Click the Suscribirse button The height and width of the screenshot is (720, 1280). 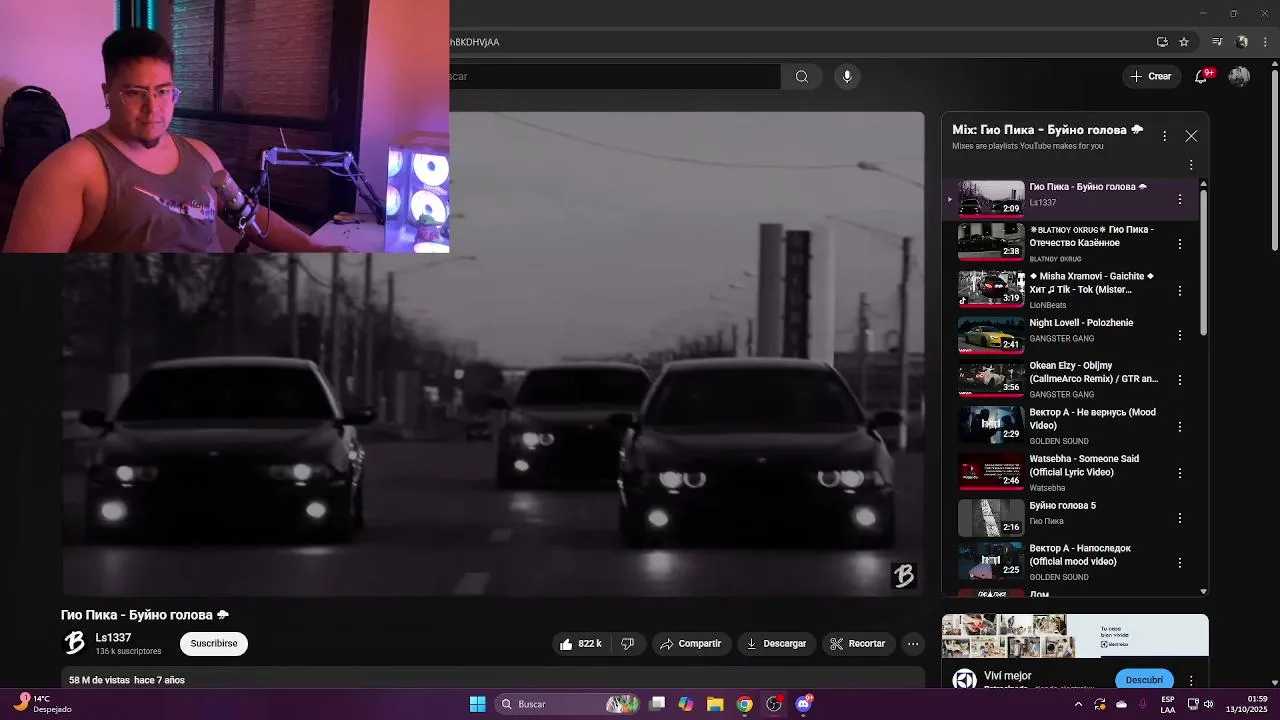click(214, 643)
